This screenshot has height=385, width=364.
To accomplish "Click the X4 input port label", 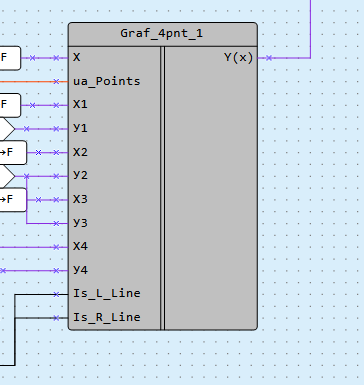I will click(80, 247).
